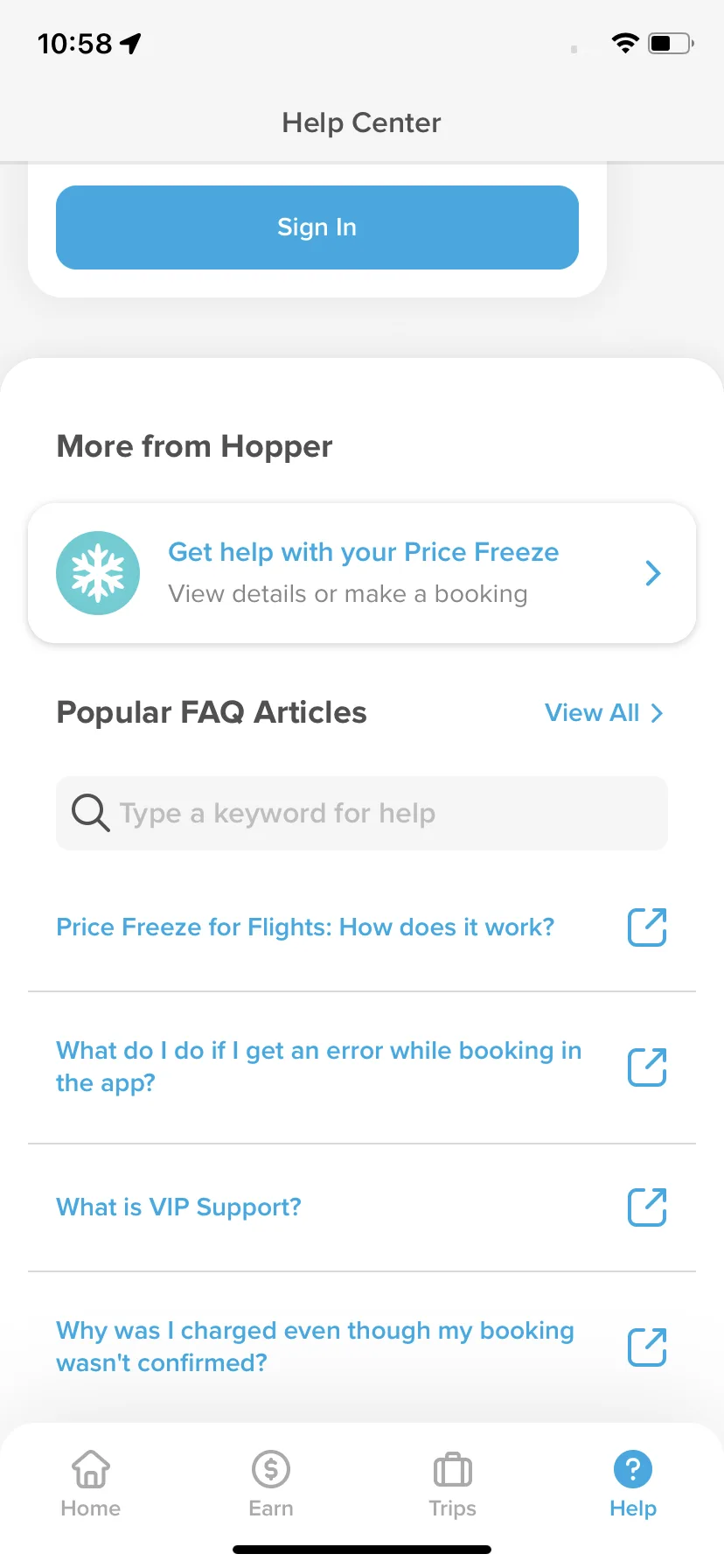Expand all FAQs with View All chevron

[657, 713]
